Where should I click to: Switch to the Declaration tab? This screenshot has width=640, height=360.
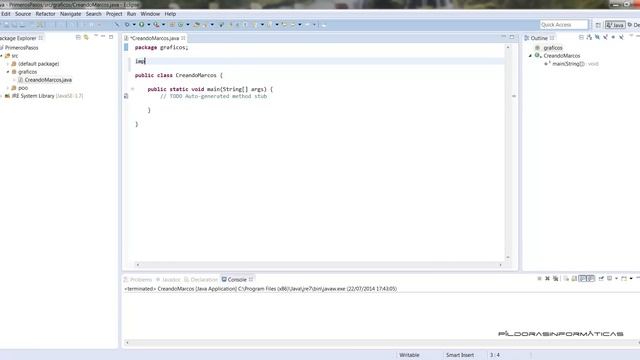tap(200, 280)
